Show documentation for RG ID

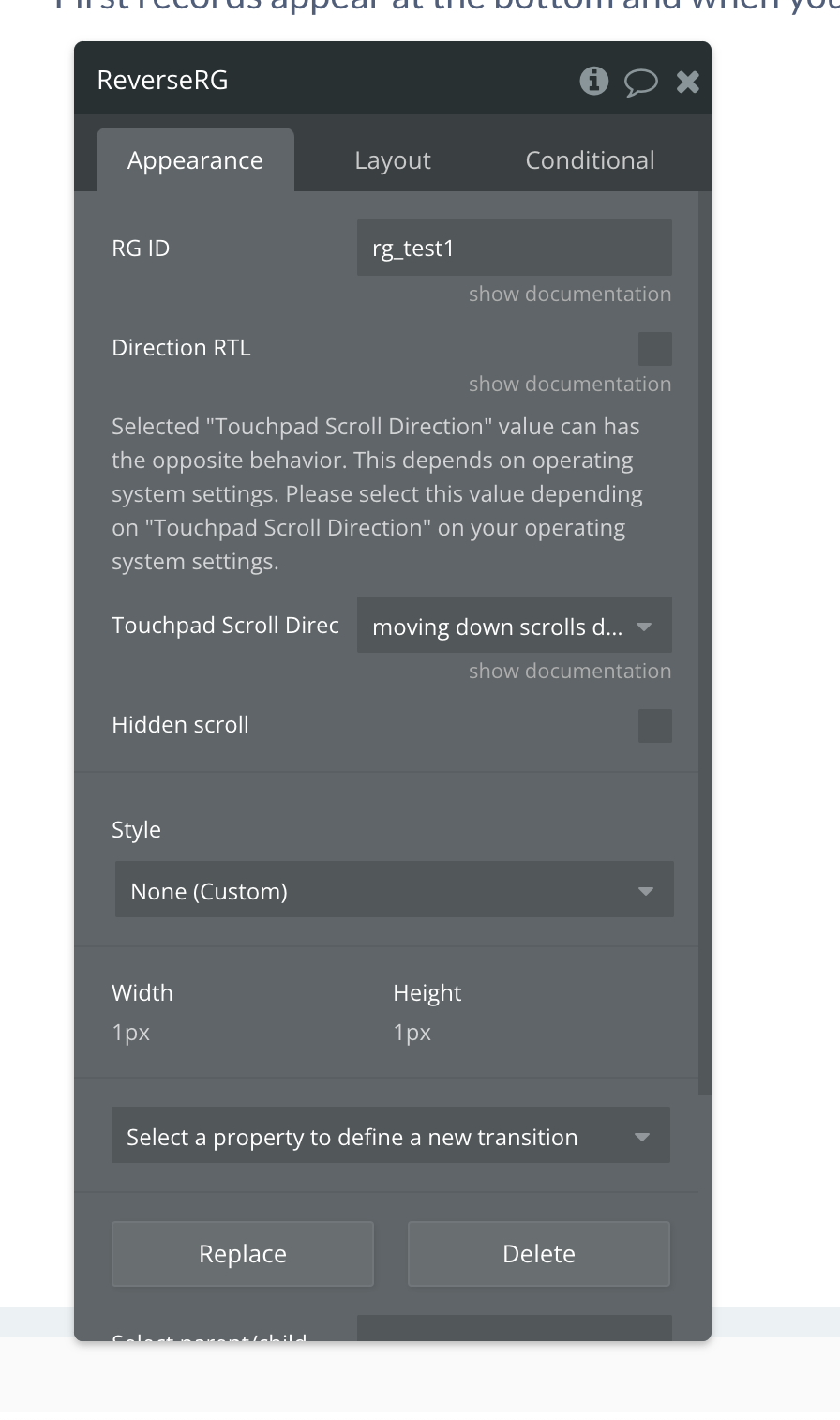point(570,294)
